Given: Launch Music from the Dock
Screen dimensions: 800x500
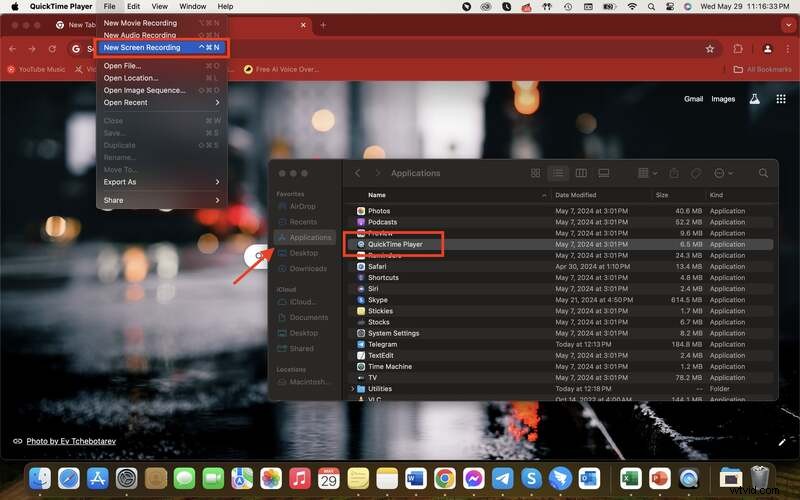Looking at the screenshot, I should click(x=300, y=479).
